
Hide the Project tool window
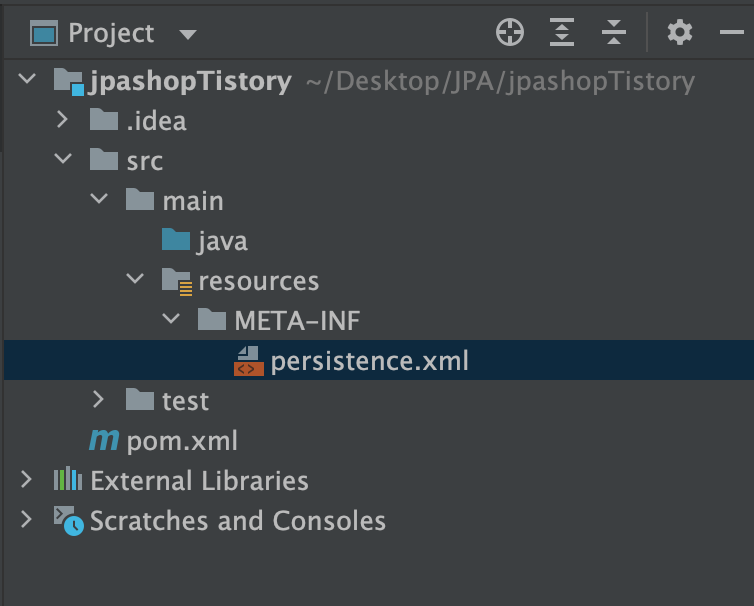(731, 33)
